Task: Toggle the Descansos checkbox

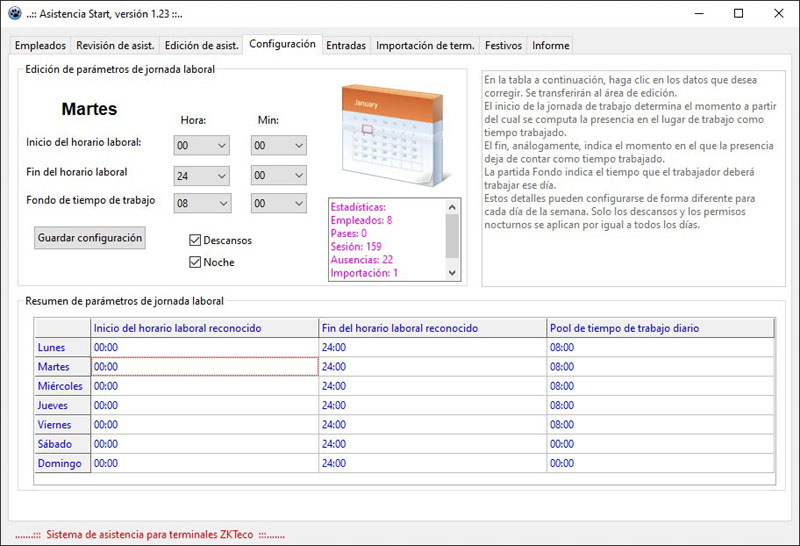Action: pos(196,240)
